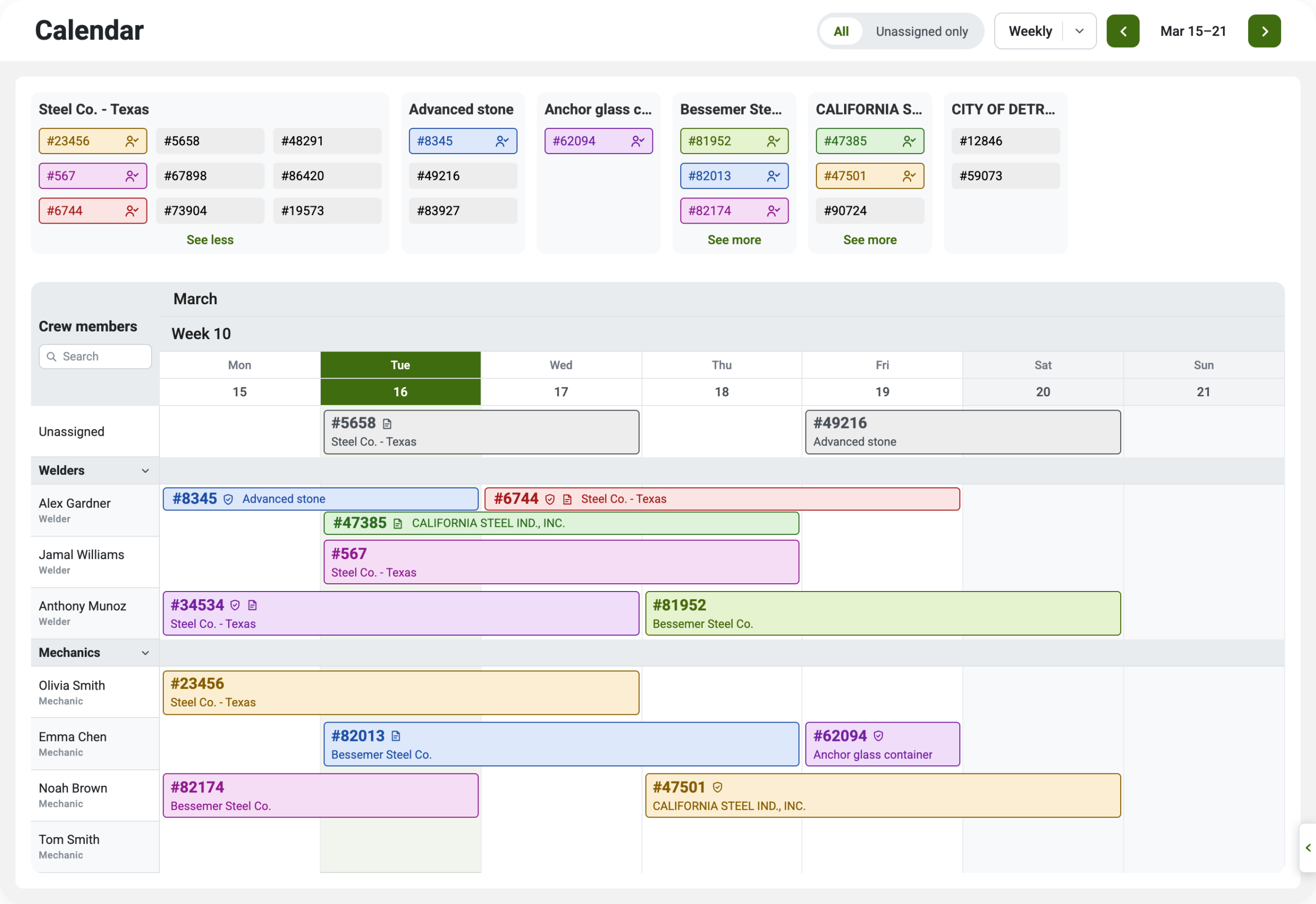Screen dimensions: 1316x904
Task: Open the #567 Steel Co. - Texas event
Action: (x=561, y=562)
